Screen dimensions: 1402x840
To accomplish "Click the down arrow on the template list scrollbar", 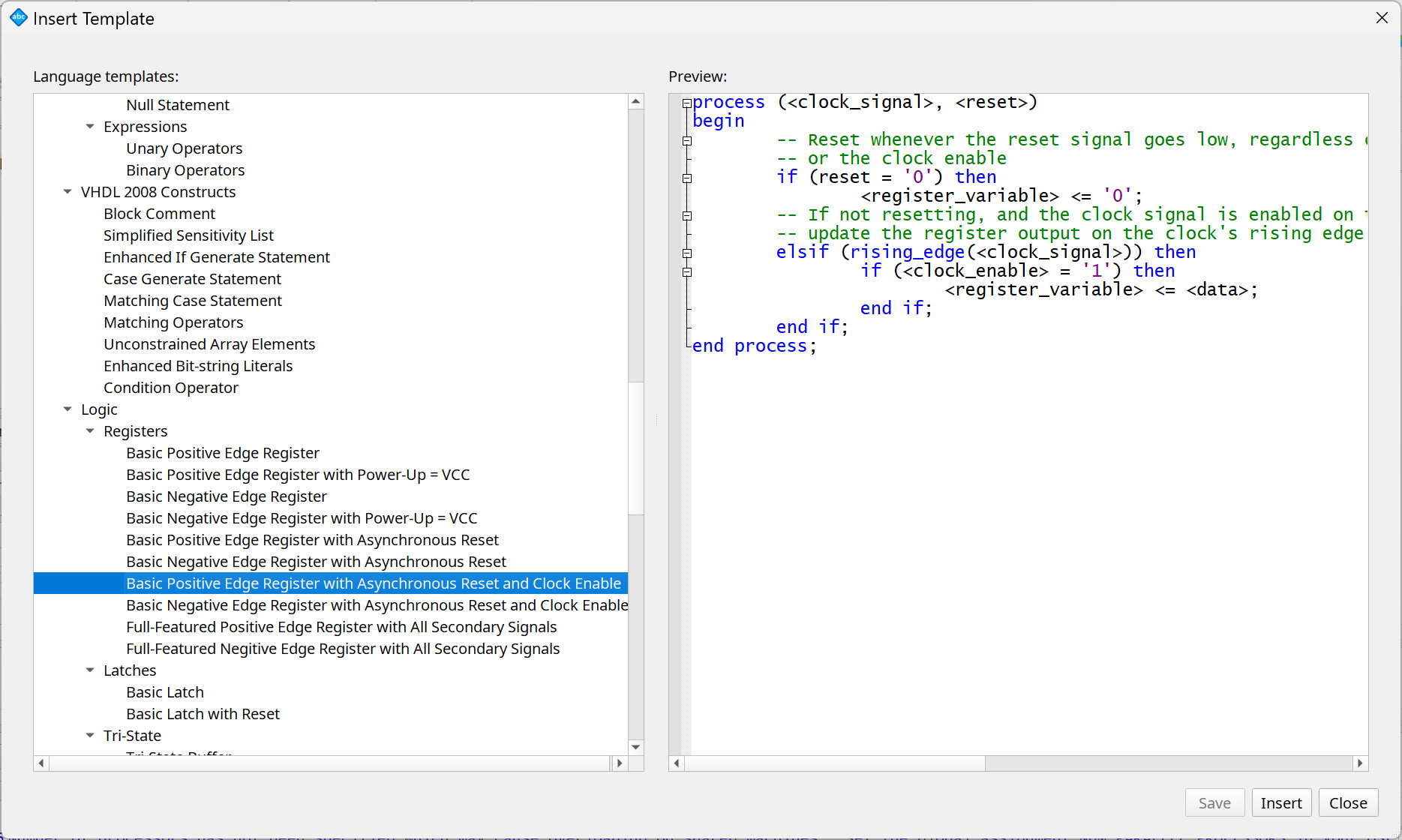I will [635, 748].
